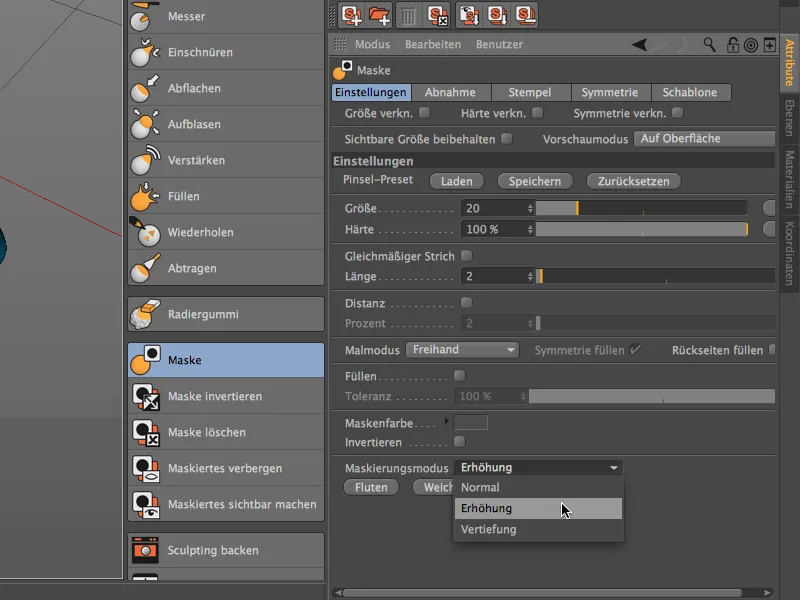The height and width of the screenshot is (600, 800).
Task: Click the sculpt layer with X icon
Action: coord(437,15)
